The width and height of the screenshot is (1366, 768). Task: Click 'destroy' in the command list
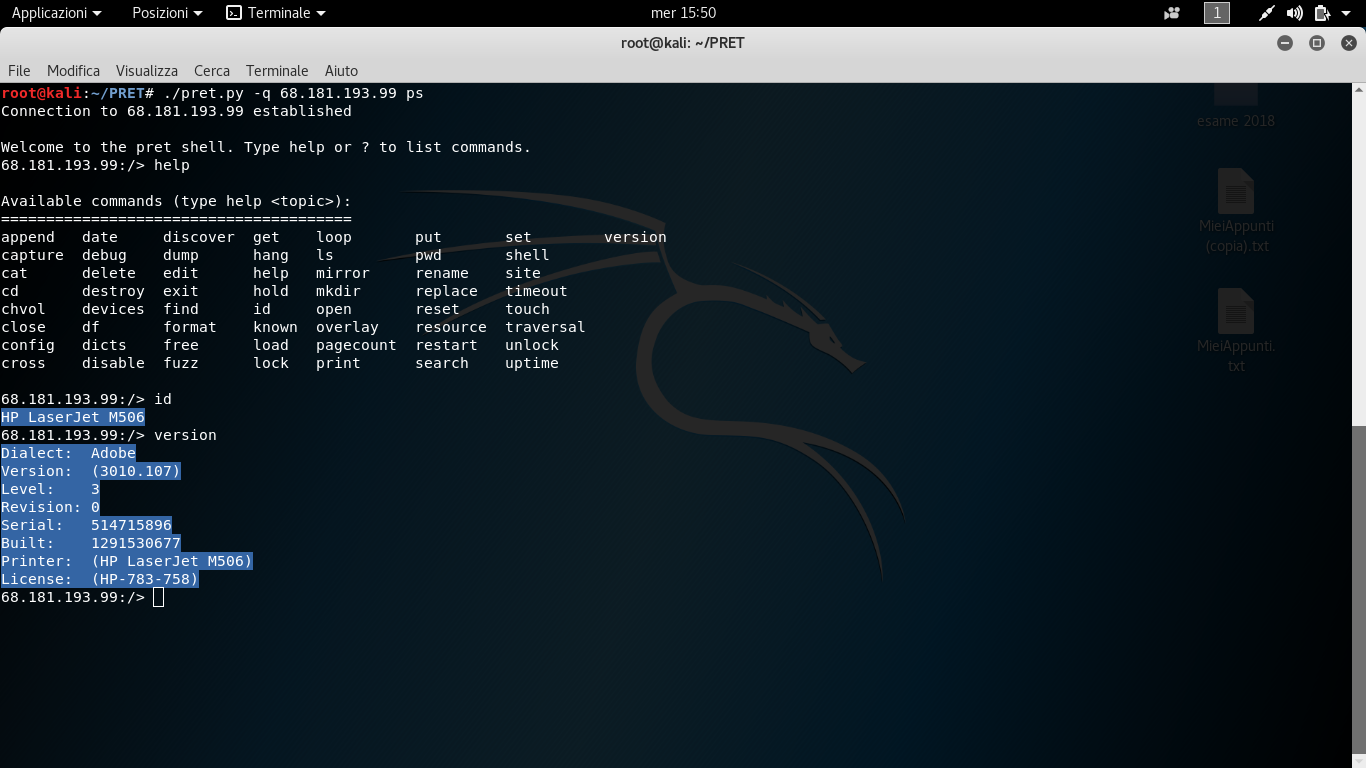tap(113, 291)
